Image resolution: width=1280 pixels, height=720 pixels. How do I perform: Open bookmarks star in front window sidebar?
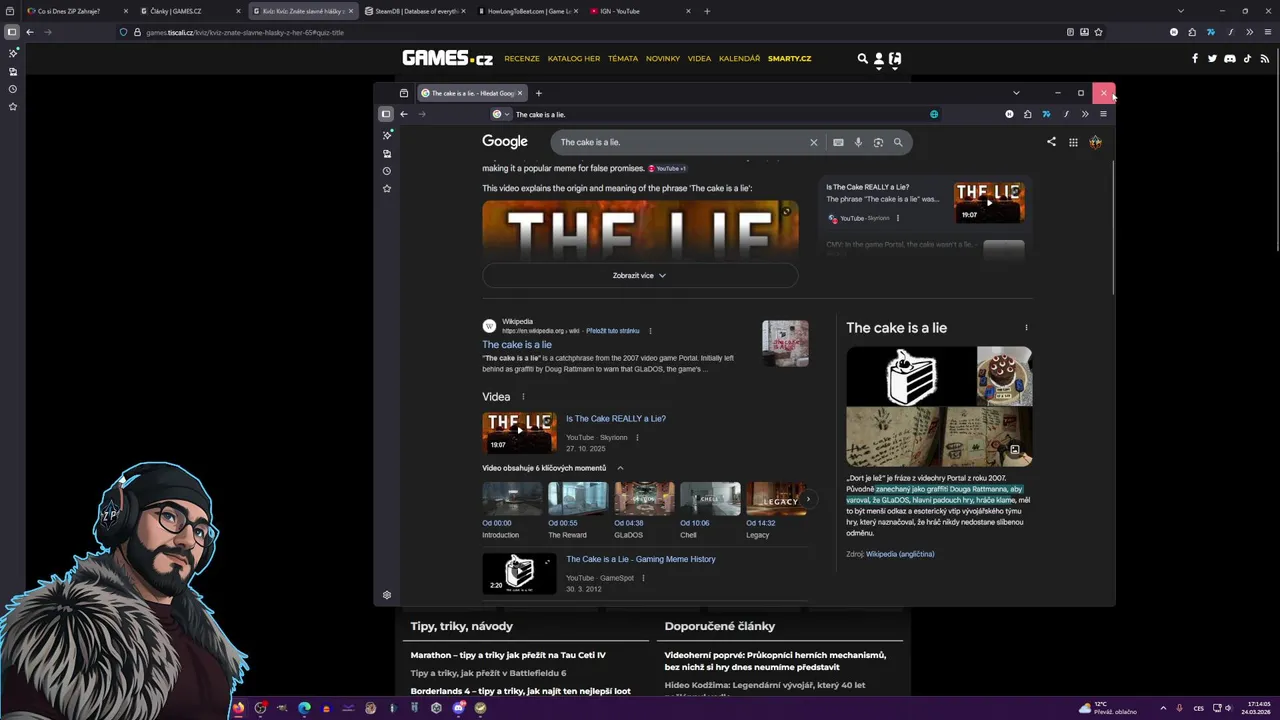387,188
